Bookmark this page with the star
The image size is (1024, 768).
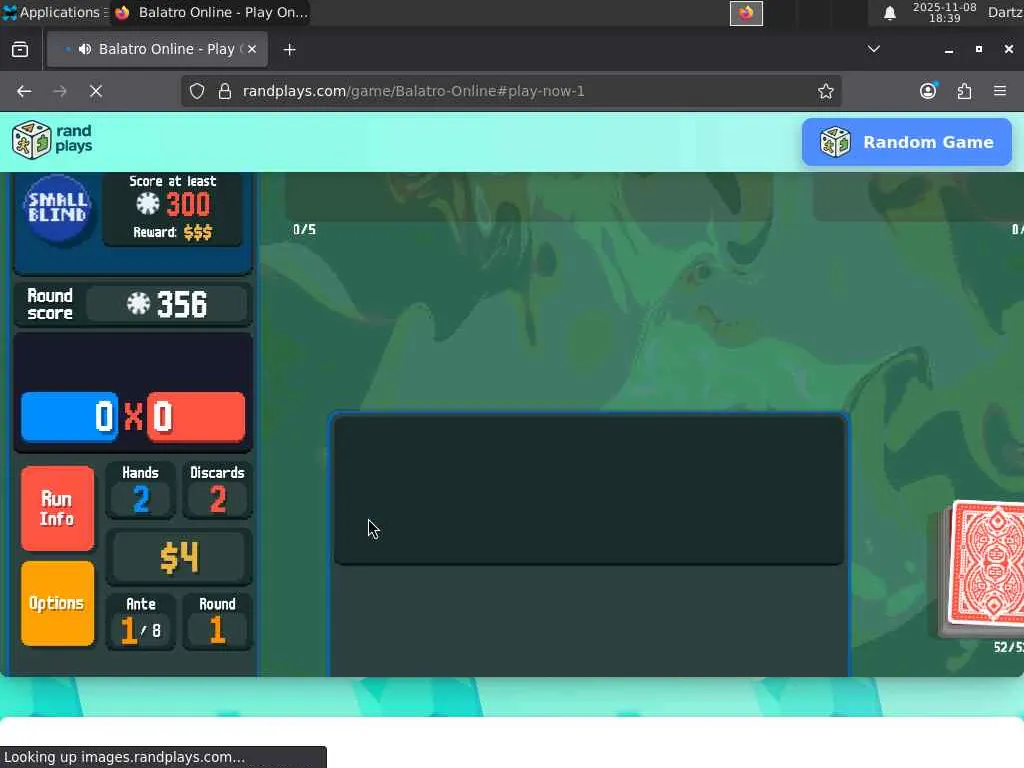tap(825, 91)
